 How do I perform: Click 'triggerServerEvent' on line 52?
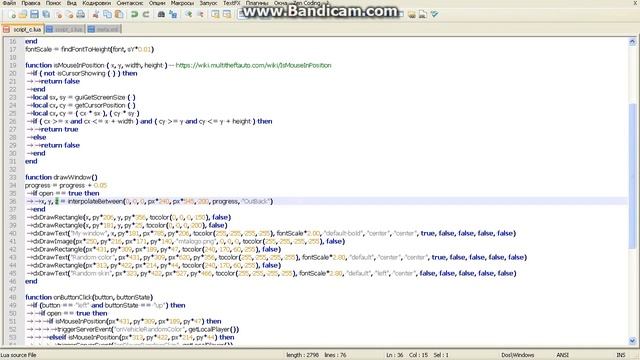[x=85, y=329]
